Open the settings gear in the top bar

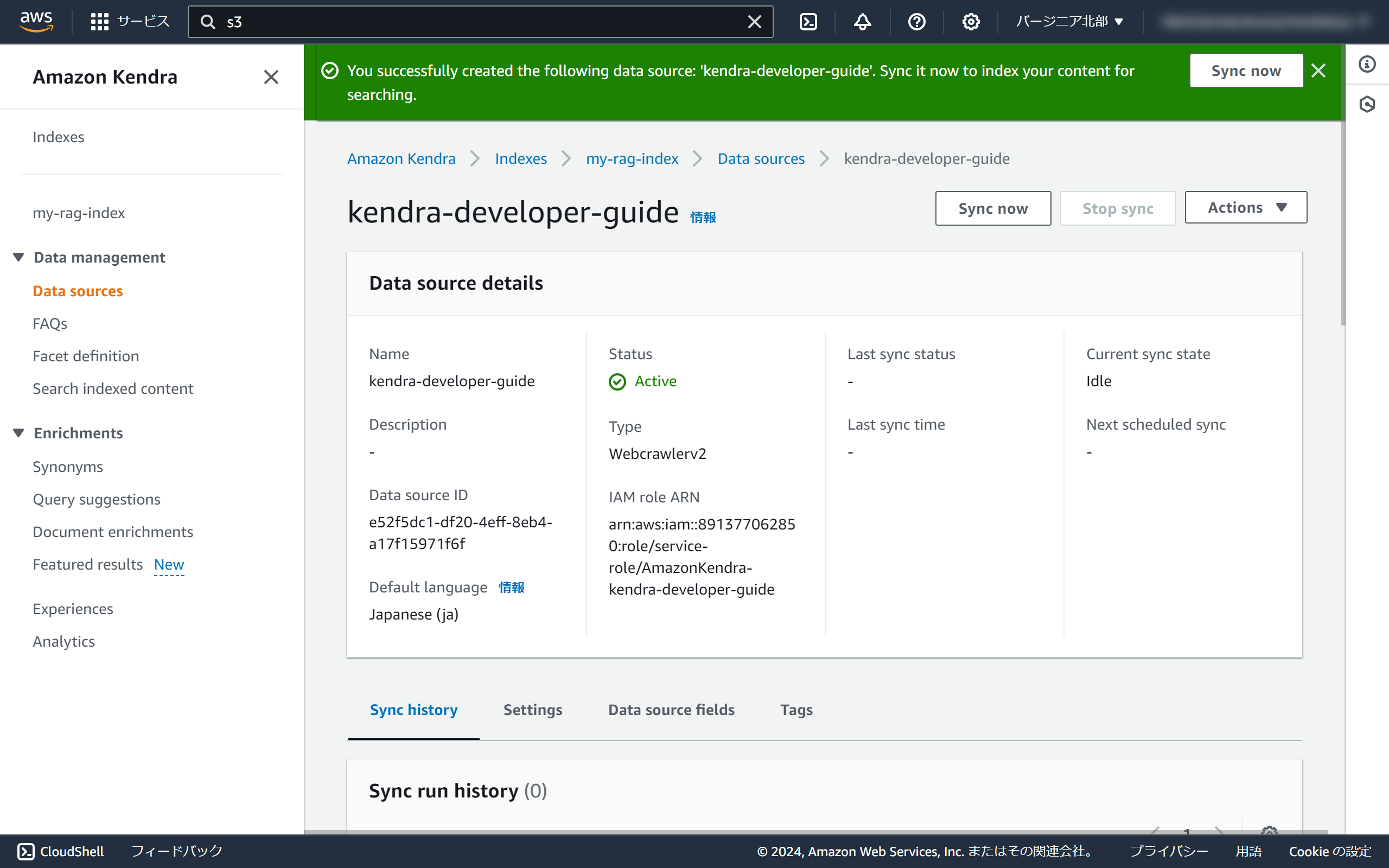pos(971,22)
